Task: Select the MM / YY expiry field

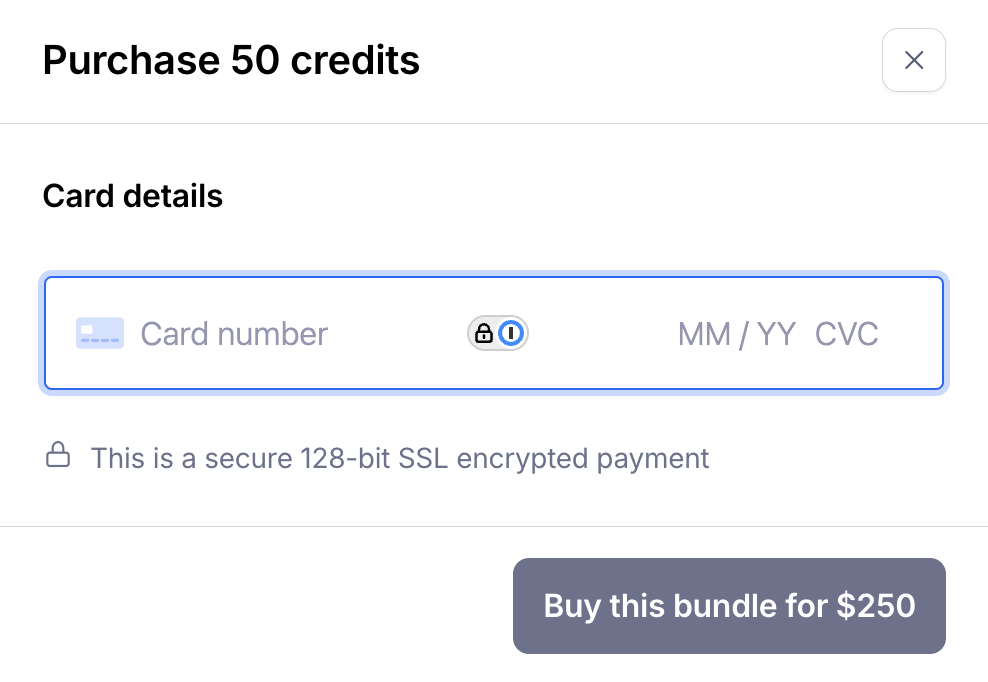Action: point(736,333)
